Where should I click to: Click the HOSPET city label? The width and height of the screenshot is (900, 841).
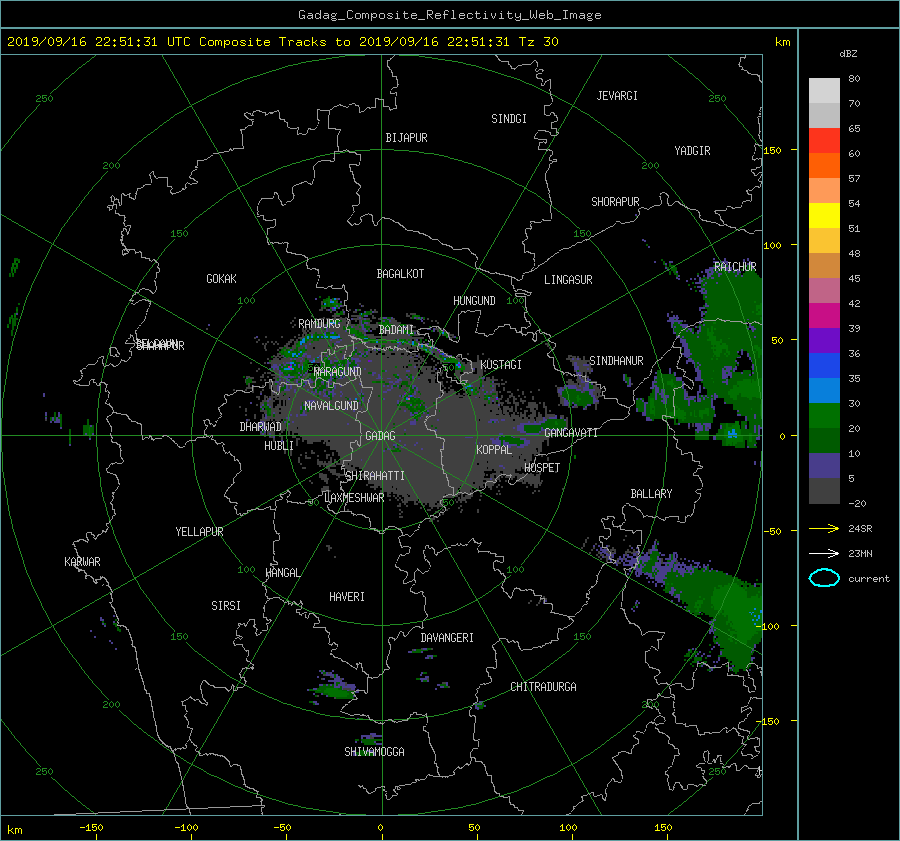pos(542,468)
